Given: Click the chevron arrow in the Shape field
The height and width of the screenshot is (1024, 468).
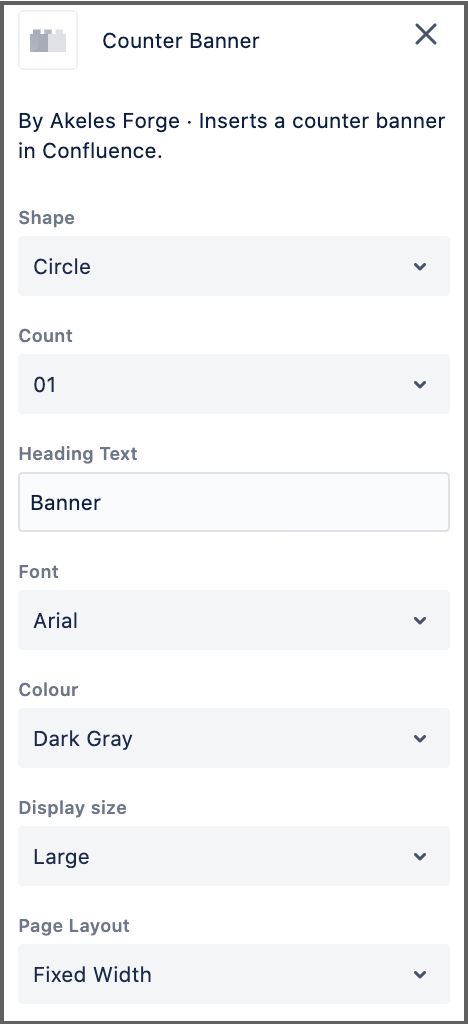Looking at the screenshot, I should (420, 266).
